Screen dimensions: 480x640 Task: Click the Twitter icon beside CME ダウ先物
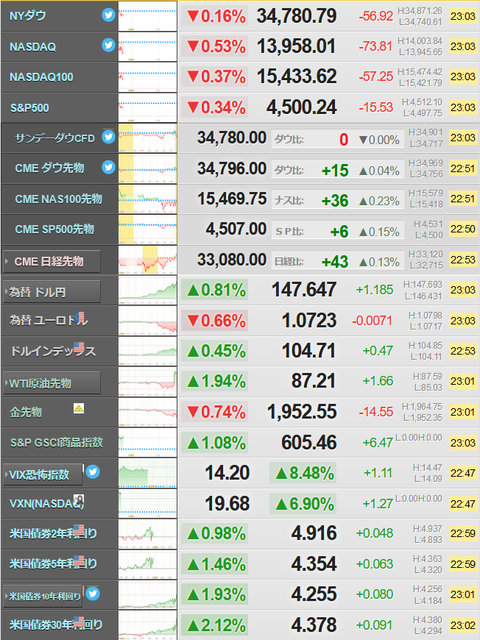[108, 167]
